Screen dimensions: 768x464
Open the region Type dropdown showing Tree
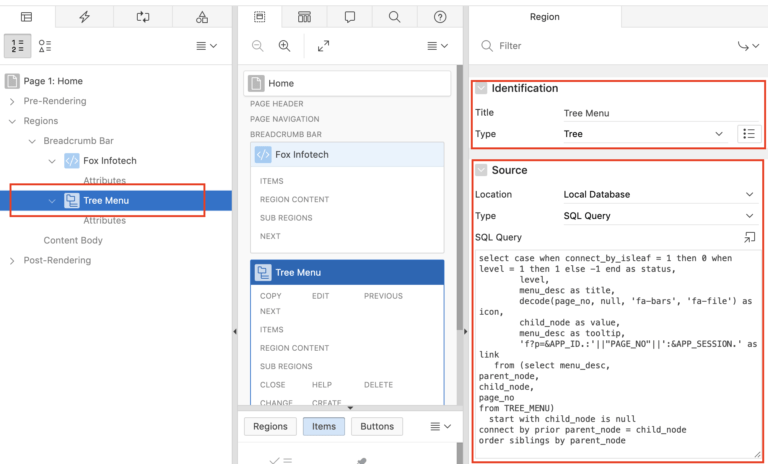tap(645, 134)
